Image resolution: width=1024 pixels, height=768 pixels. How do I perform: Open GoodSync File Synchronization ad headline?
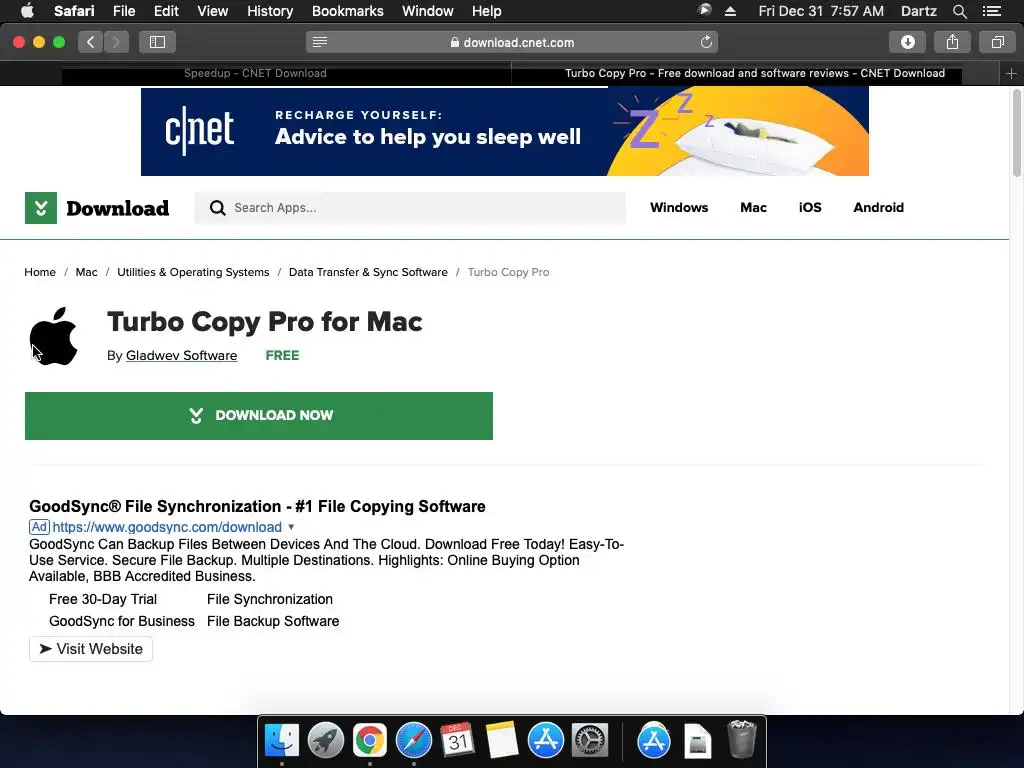[x=257, y=506]
